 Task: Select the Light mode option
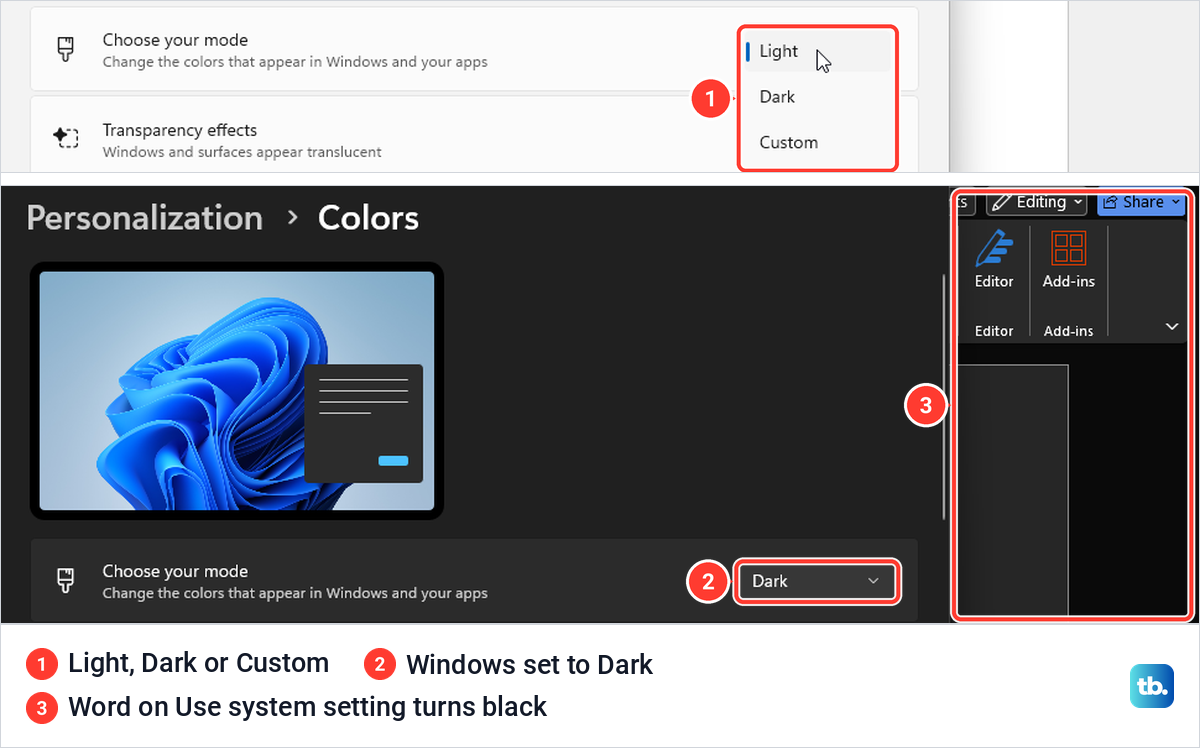pos(817,51)
